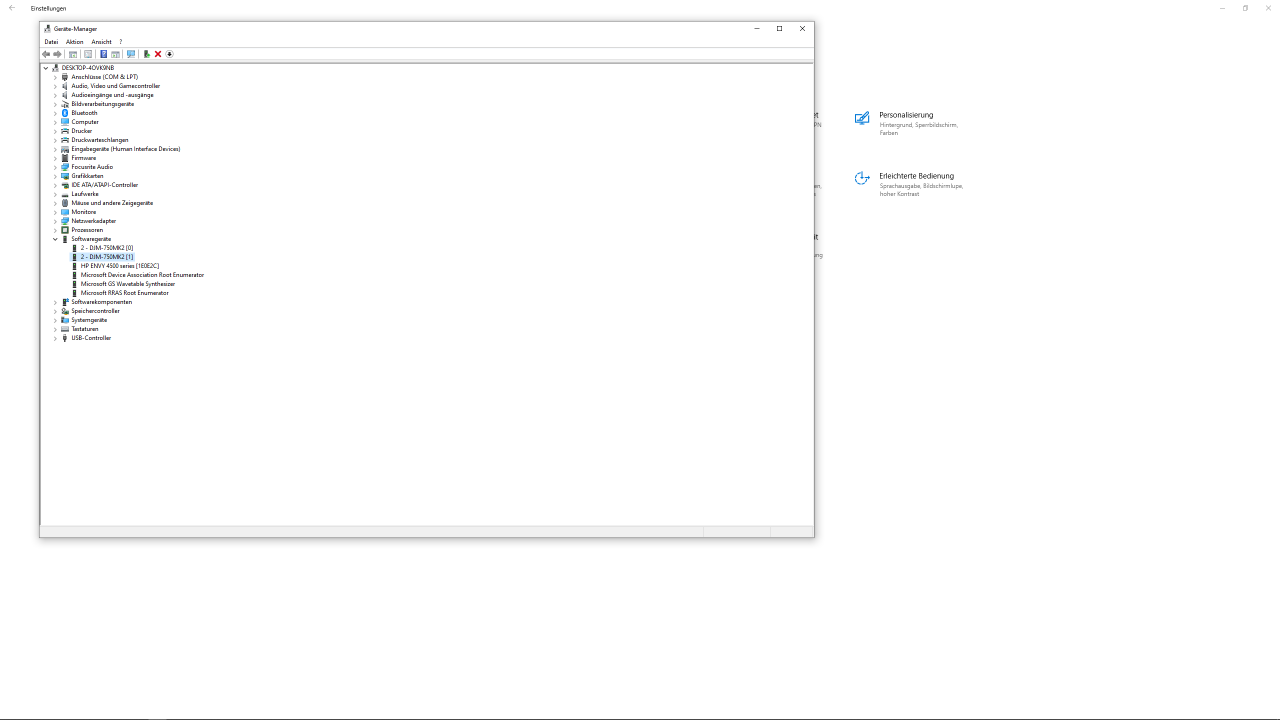Screen dimensions: 1280x720
Task: Minimize the Geräte-Manager window
Action: [757, 28]
